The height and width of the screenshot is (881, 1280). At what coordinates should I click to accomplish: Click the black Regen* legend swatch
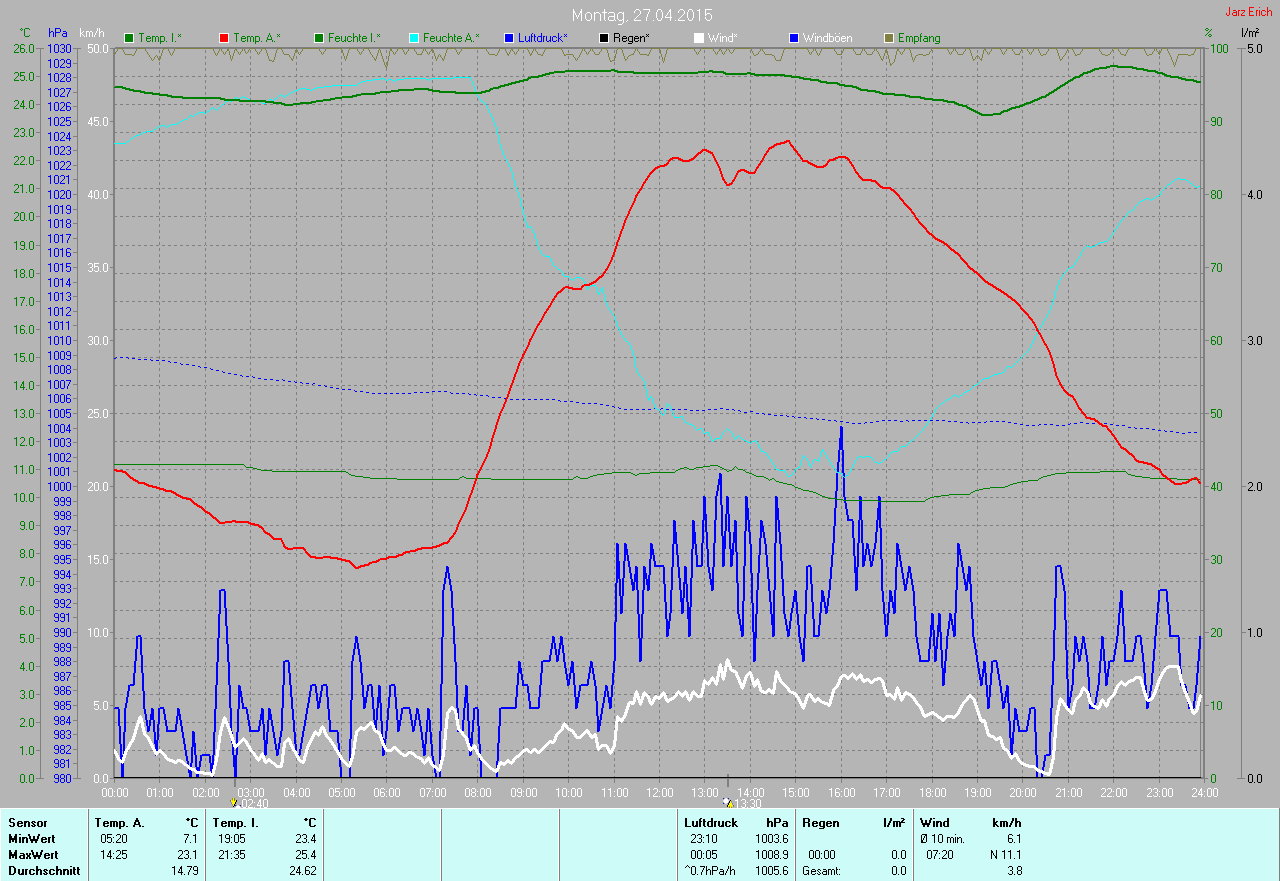click(x=604, y=38)
